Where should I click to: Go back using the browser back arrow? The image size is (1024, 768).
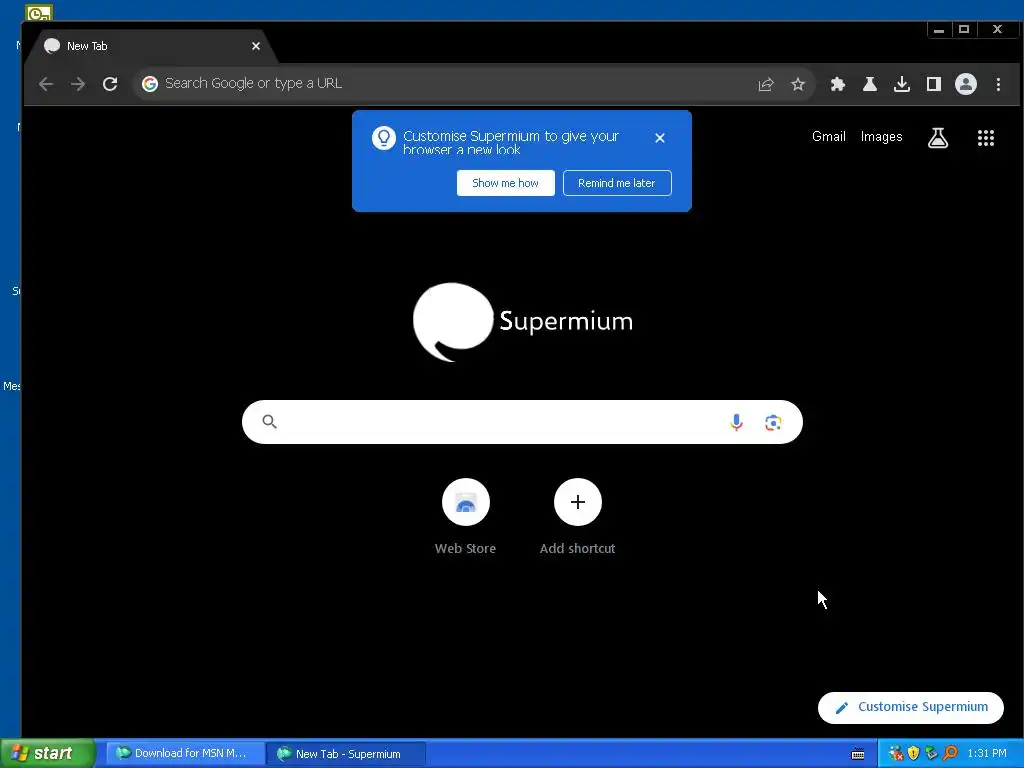point(46,84)
